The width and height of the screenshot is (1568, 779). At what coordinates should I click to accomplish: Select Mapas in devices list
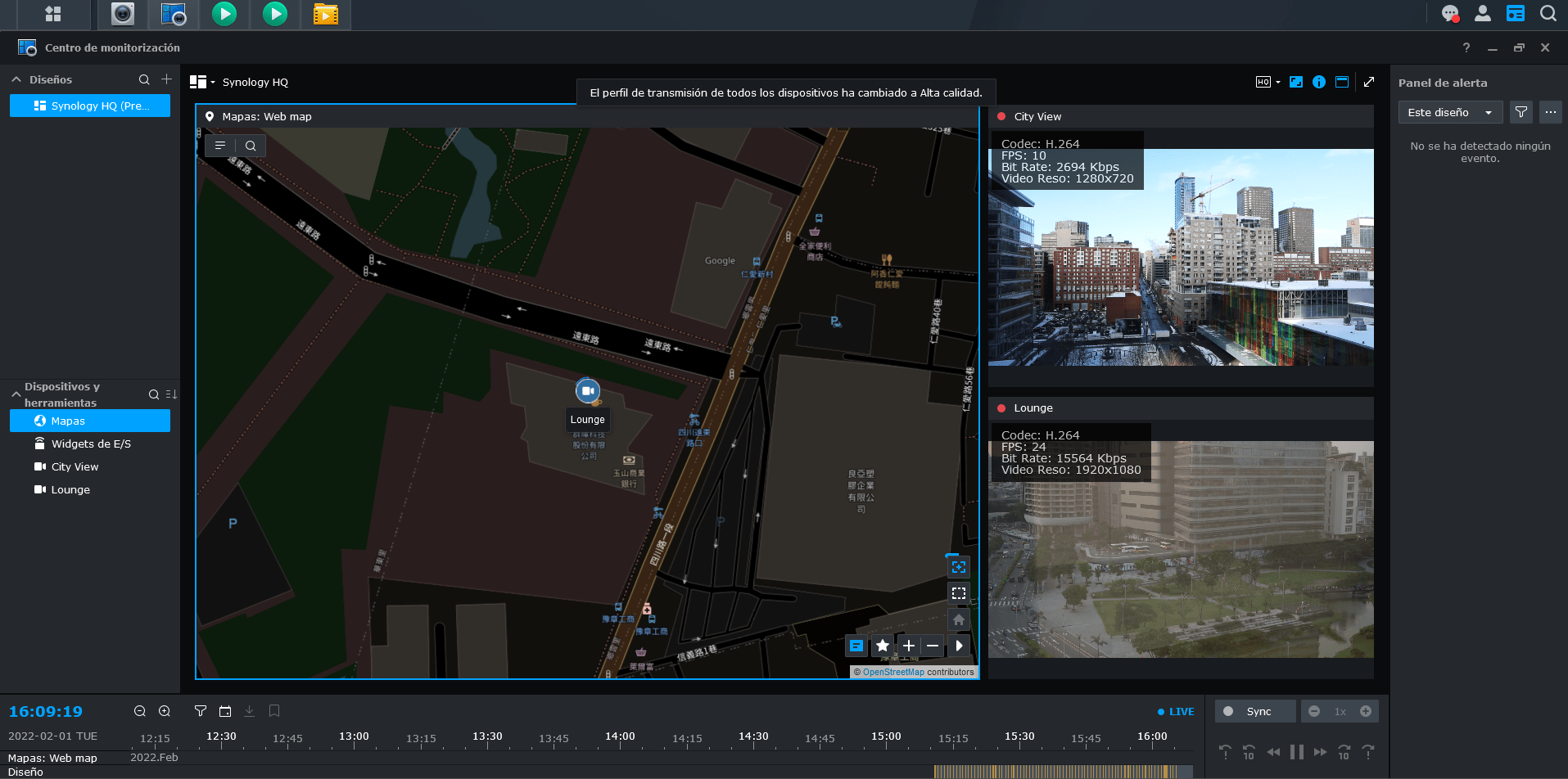(x=90, y=421)
